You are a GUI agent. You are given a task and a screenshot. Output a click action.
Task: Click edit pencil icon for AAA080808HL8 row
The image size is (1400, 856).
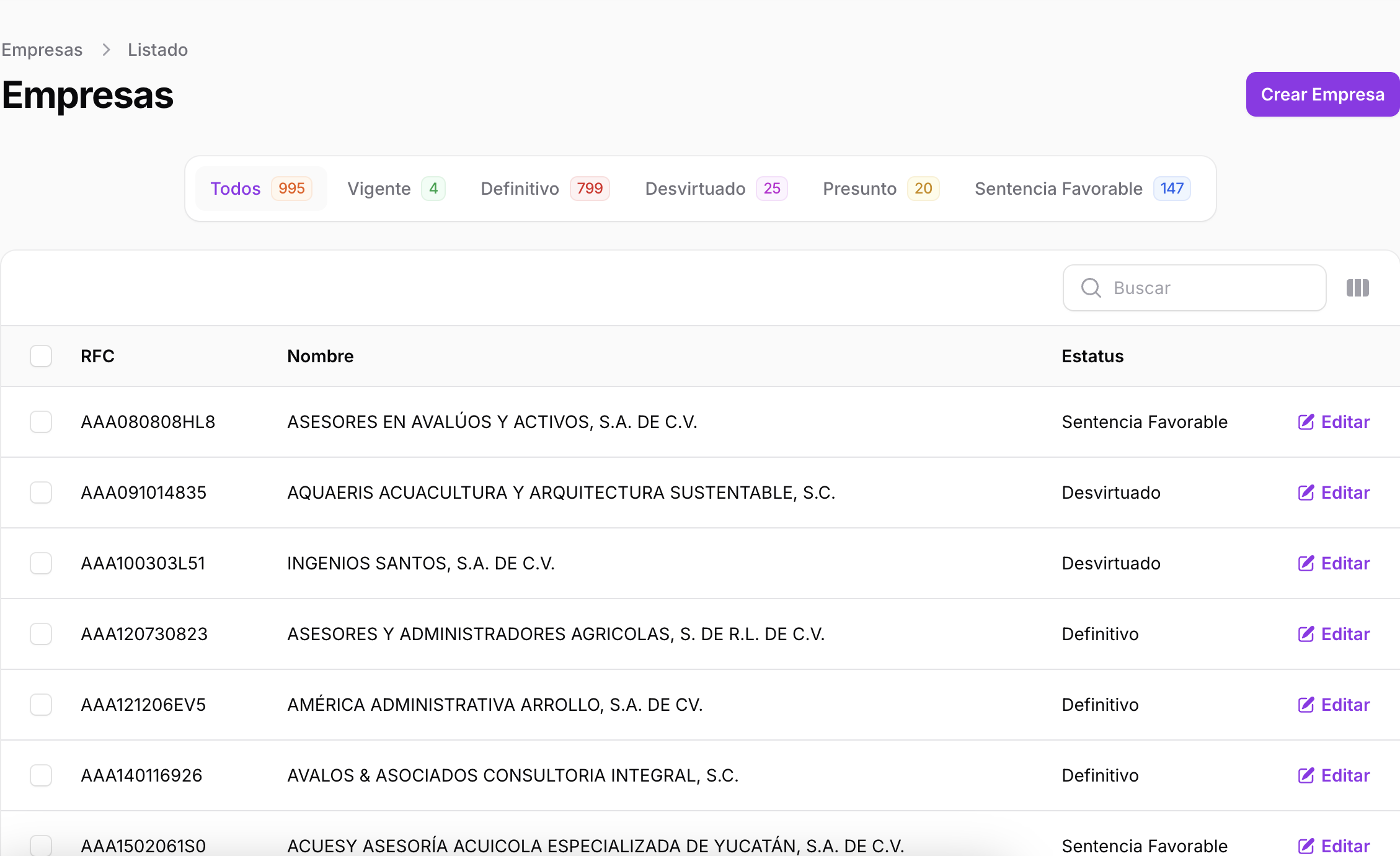[x=1306, y=422]
